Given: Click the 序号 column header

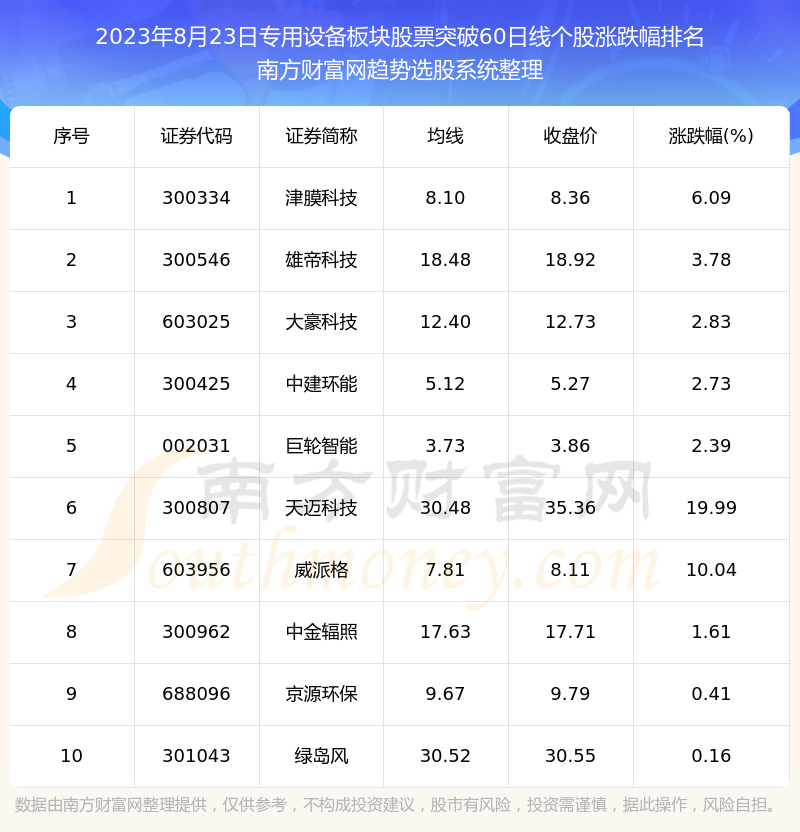Looking at the screenshot, I should pyautogui.click(x=72, y=136).
